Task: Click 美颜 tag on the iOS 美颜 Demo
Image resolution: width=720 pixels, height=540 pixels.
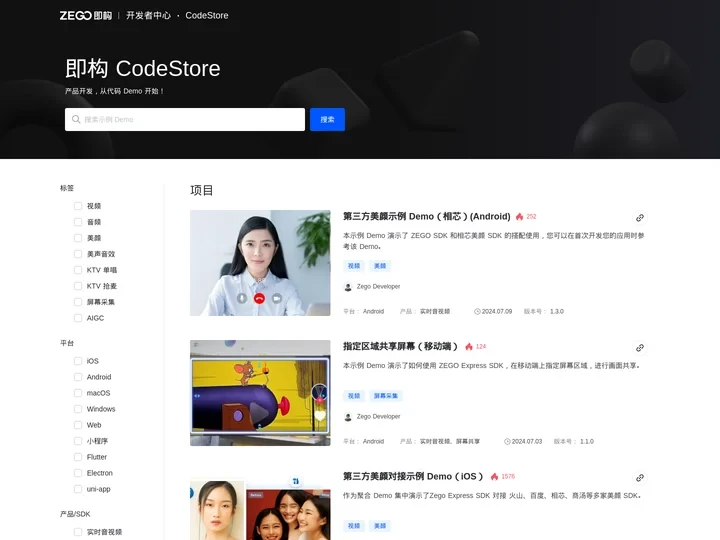Action: [380, 526]
